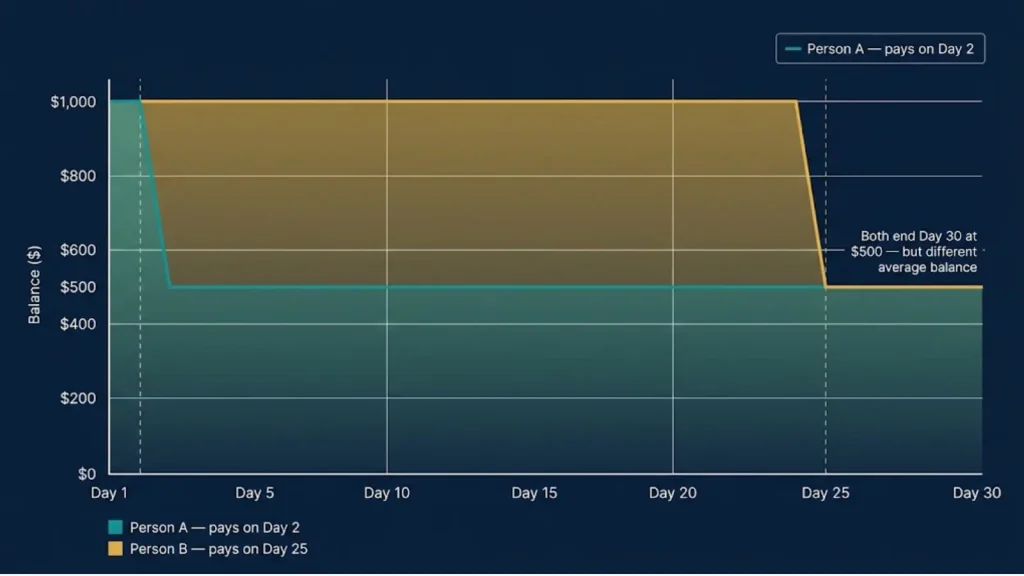The height and width of the screenshot is (576, 1024).
Task: Click the Day 20 x-axis label
Action: pos(673,493)
